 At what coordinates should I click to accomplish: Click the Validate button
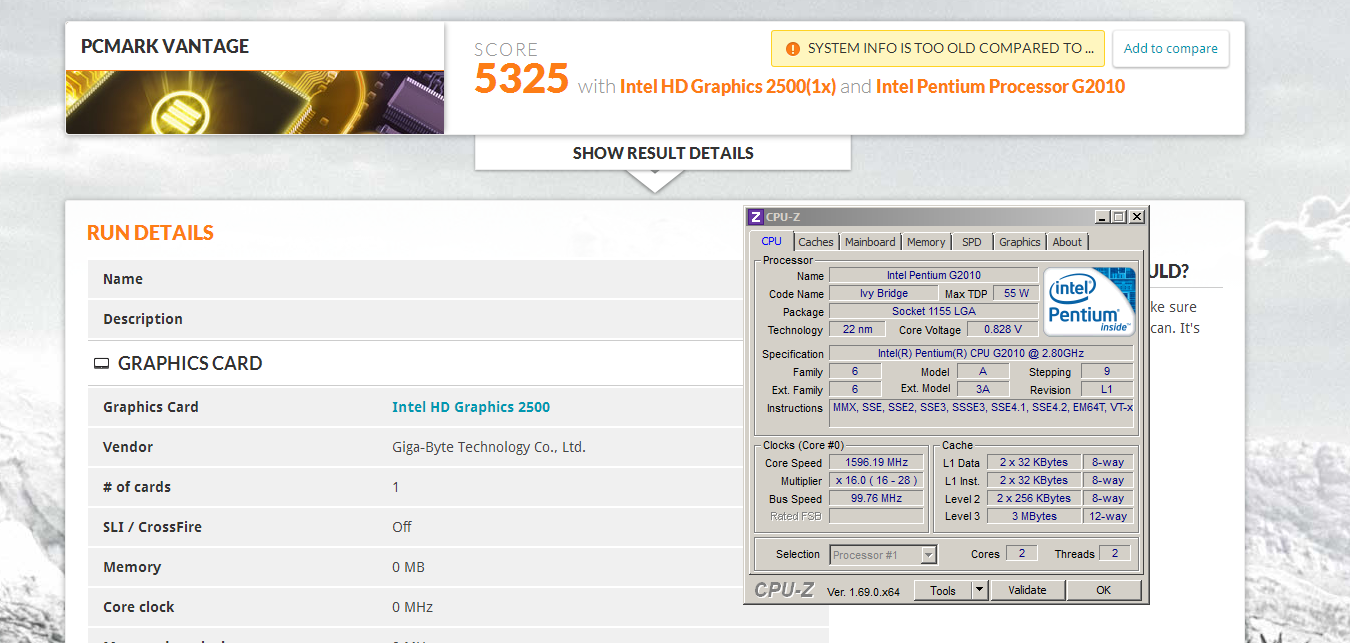coord(1027,590)
